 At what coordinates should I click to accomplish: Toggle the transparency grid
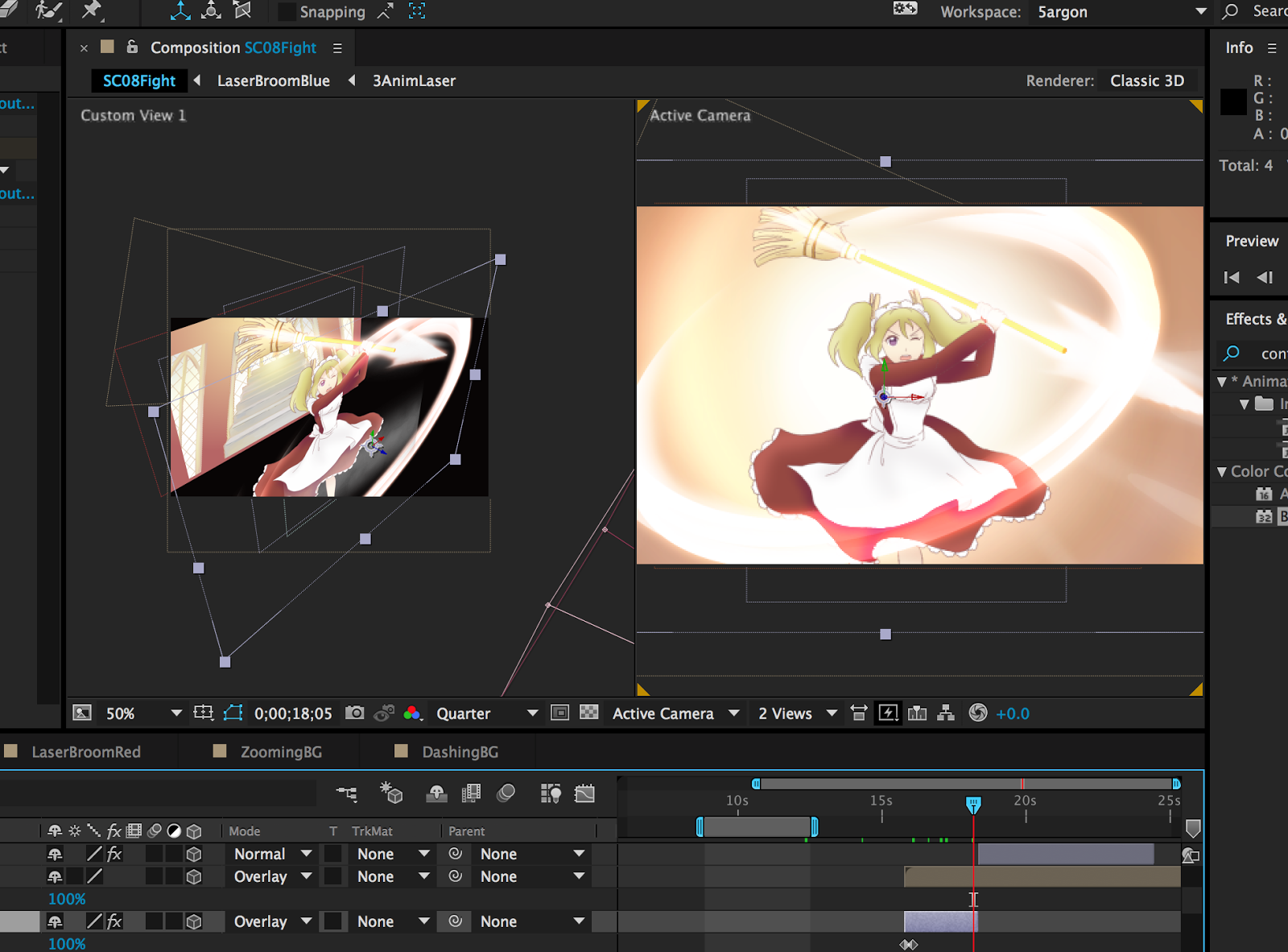589,713
